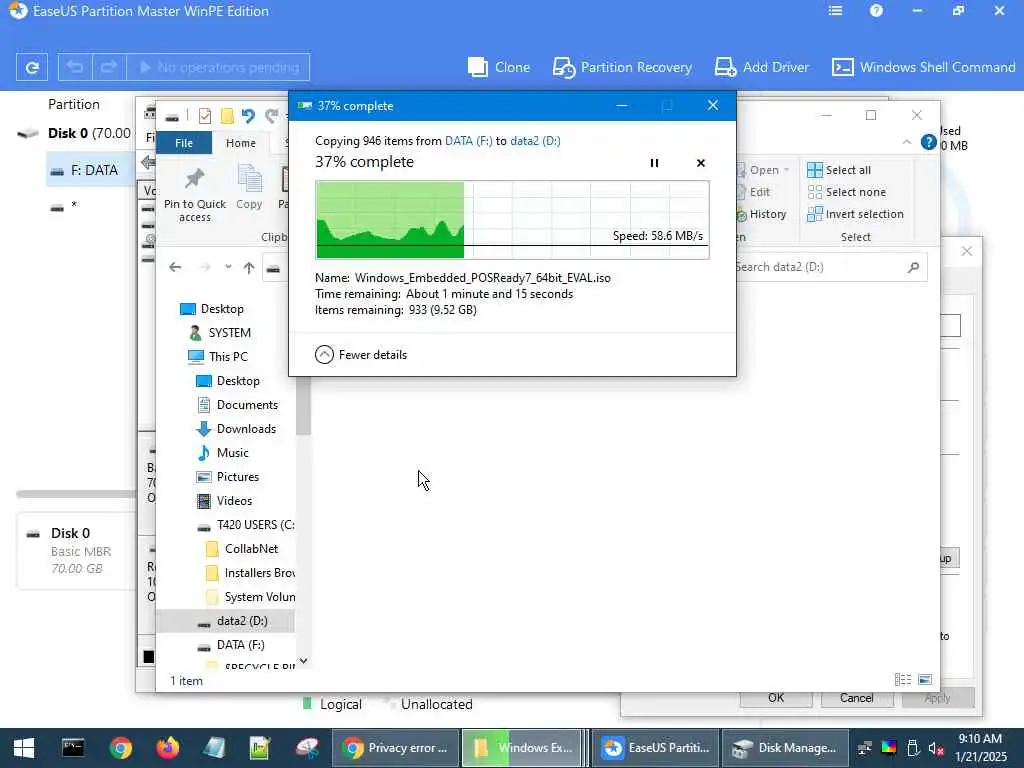Click Edit in Explorer ribbon
This screenshot has height=768, width=1024.
point(753,192)
